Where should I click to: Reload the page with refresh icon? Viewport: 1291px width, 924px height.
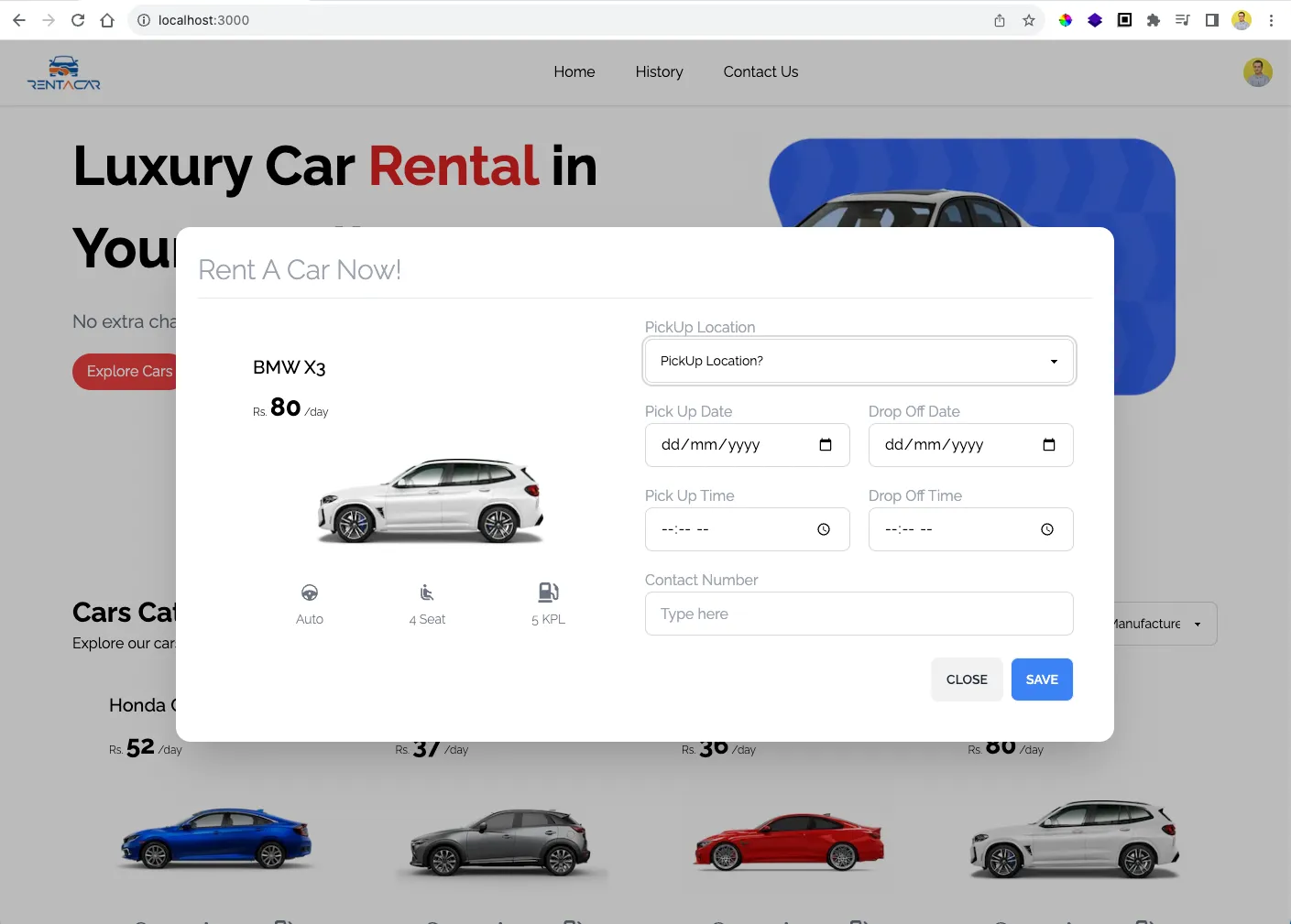pyautogui.click(x=78, y=20)
